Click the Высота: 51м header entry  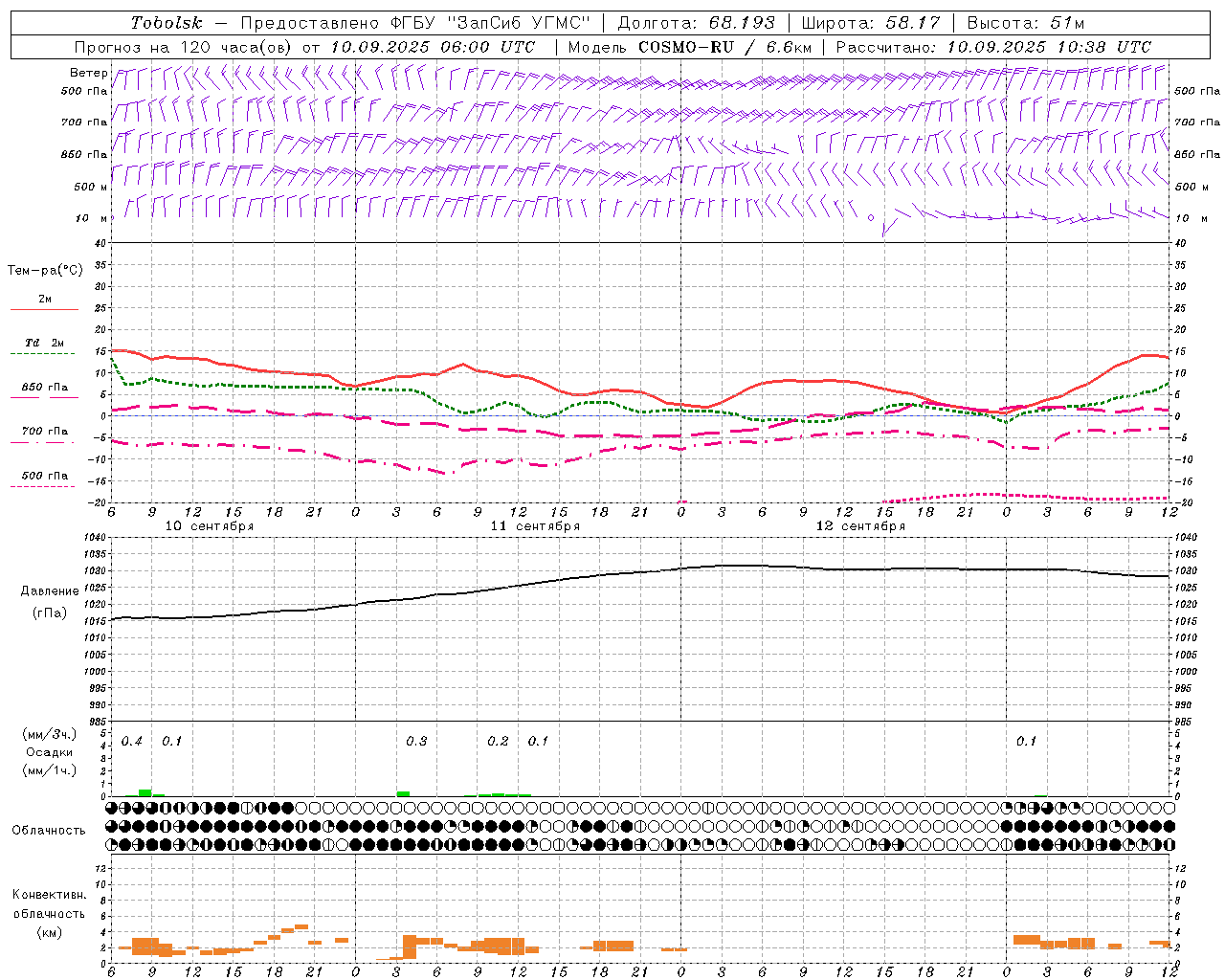click(1026, 23)
